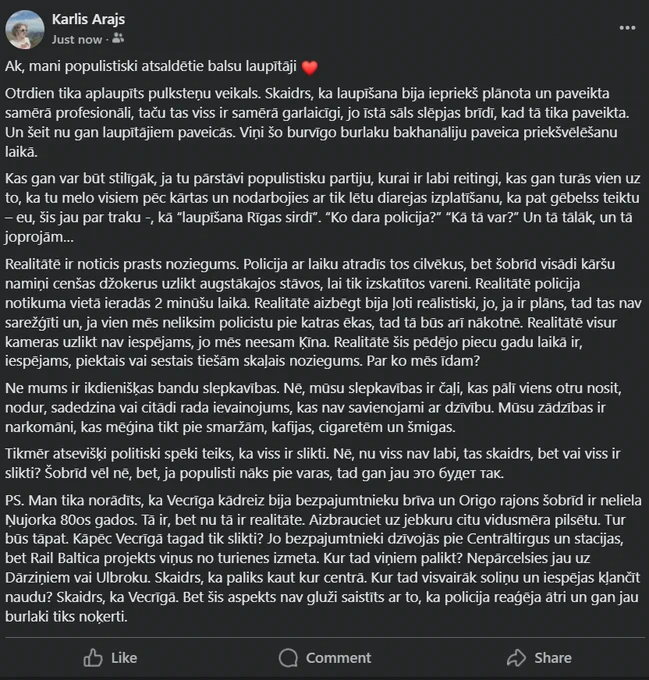
Task: Open the 'Just now' timestamp link
Action: [x=77, y=39]
